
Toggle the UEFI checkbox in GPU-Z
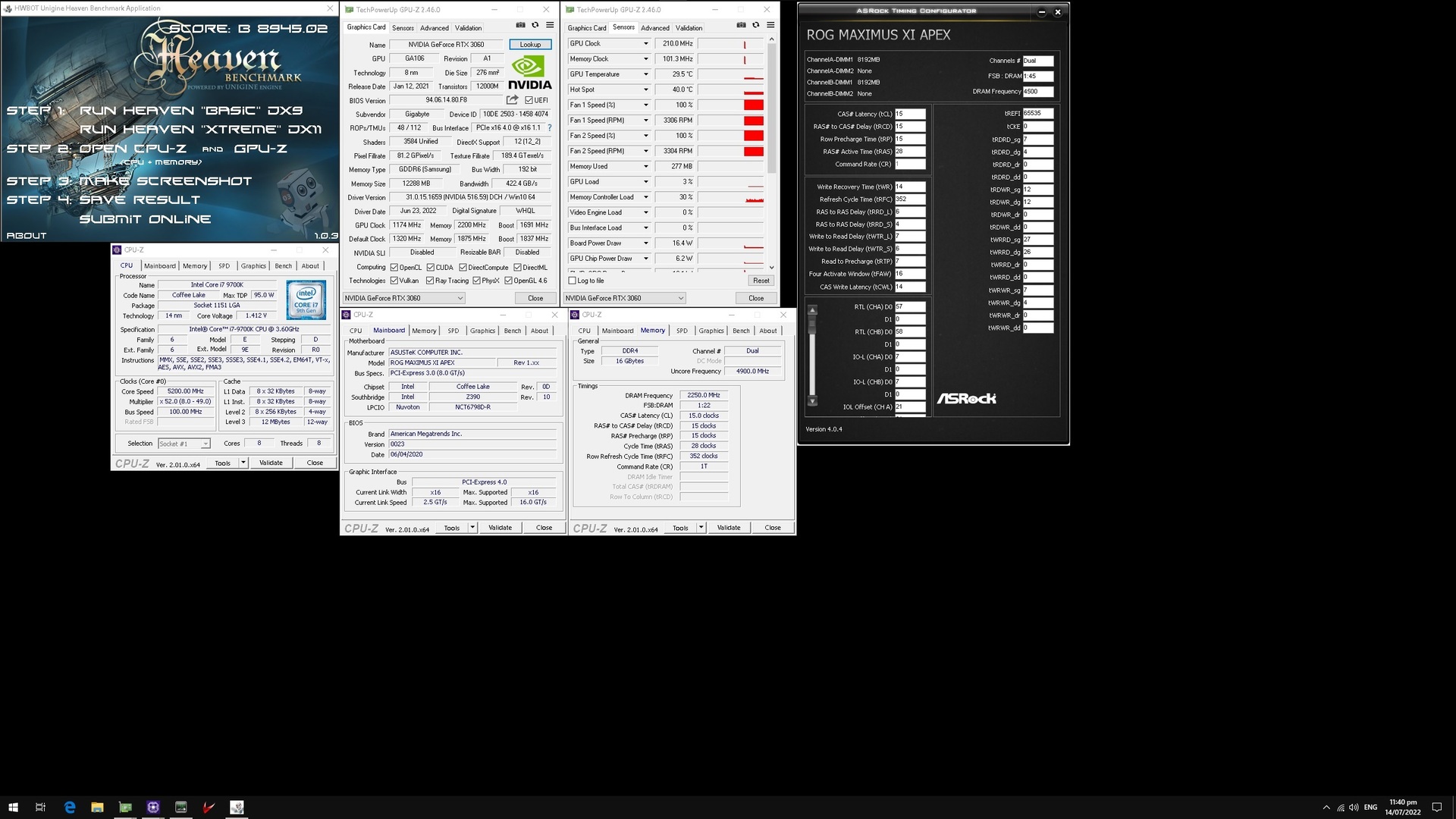[529, 100]
